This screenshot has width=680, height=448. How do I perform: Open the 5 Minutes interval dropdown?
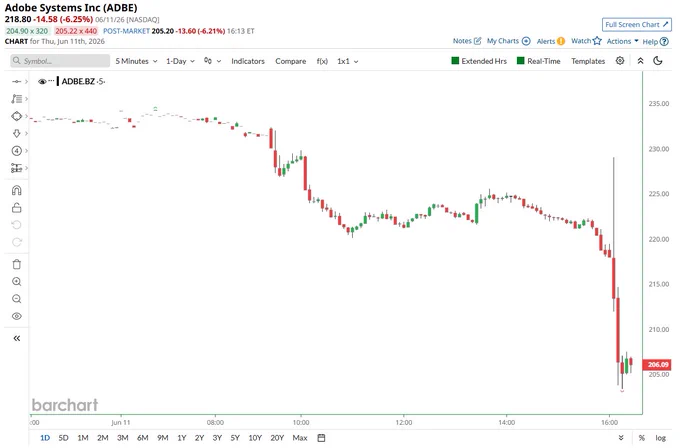(136, 61)
